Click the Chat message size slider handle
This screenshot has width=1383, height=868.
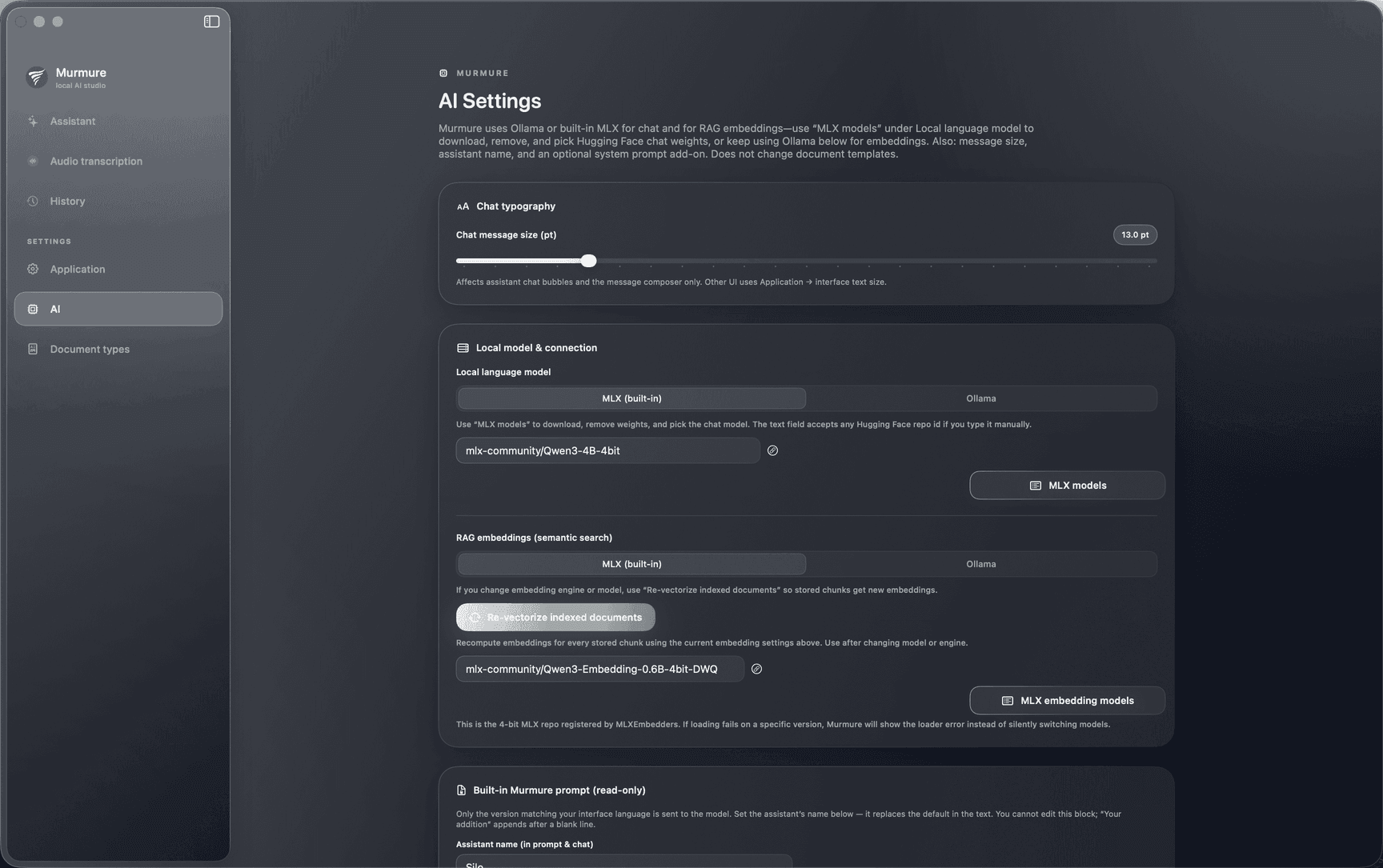click(x=589, y=261)
